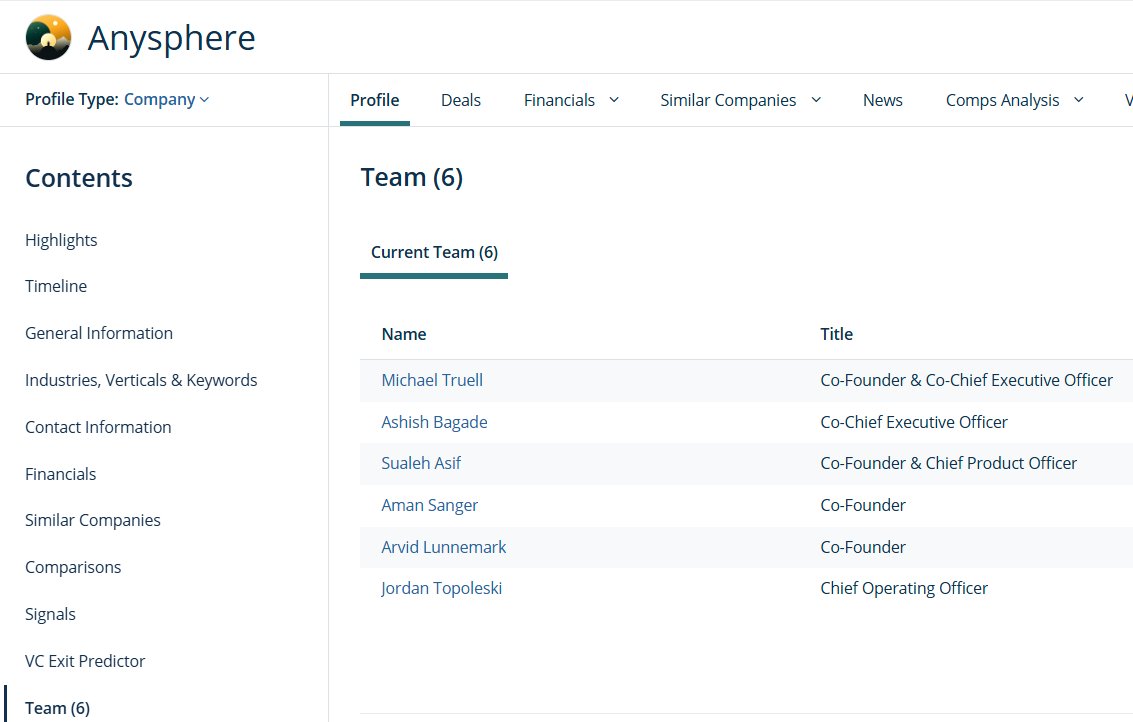The width and height of the screenshot is (1133, 722).
Task: Go to Industries, Verticals & Keywords section
Action: (x=141, y=380)
